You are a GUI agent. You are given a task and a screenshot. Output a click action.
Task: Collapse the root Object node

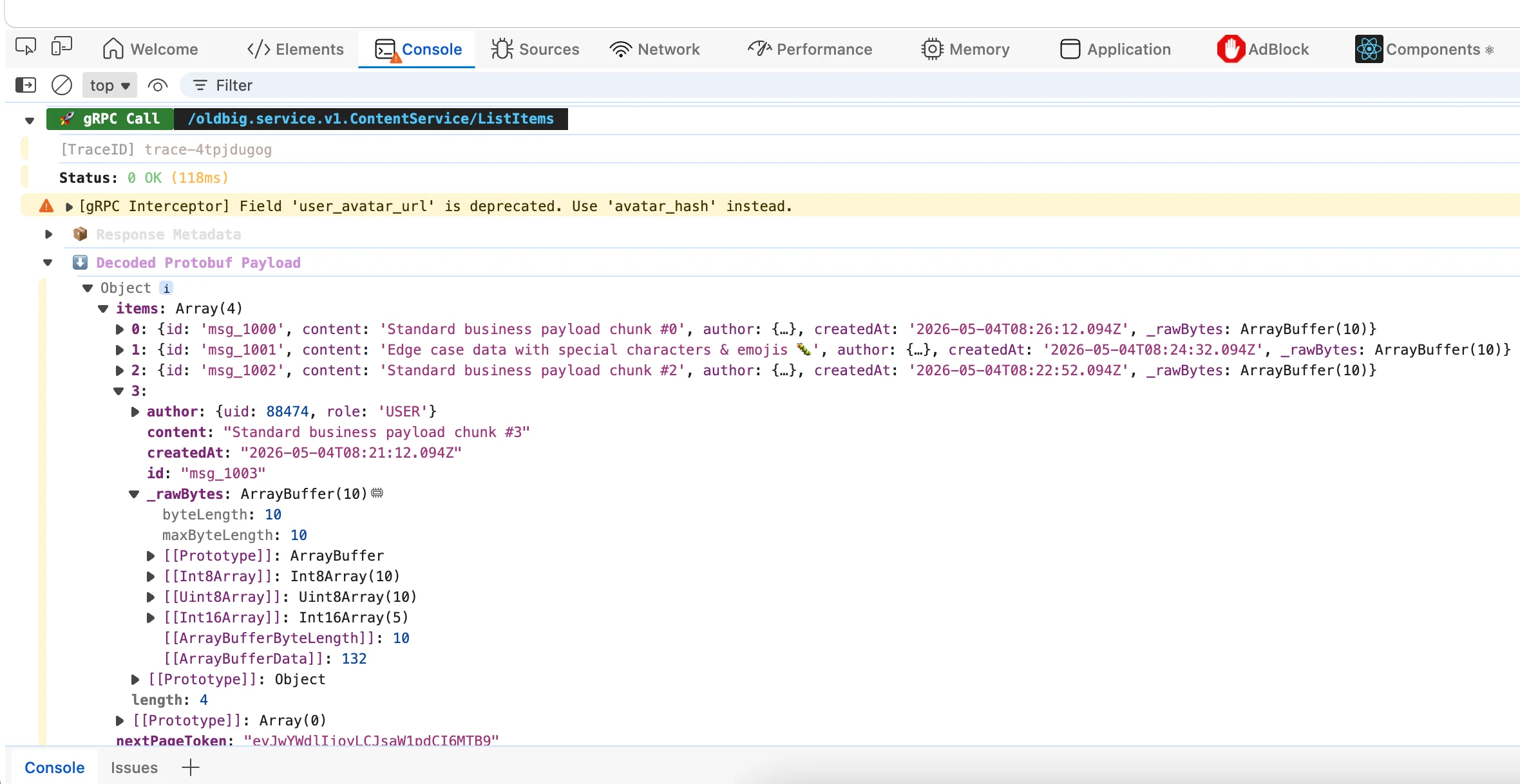click(x=88, y=288)
